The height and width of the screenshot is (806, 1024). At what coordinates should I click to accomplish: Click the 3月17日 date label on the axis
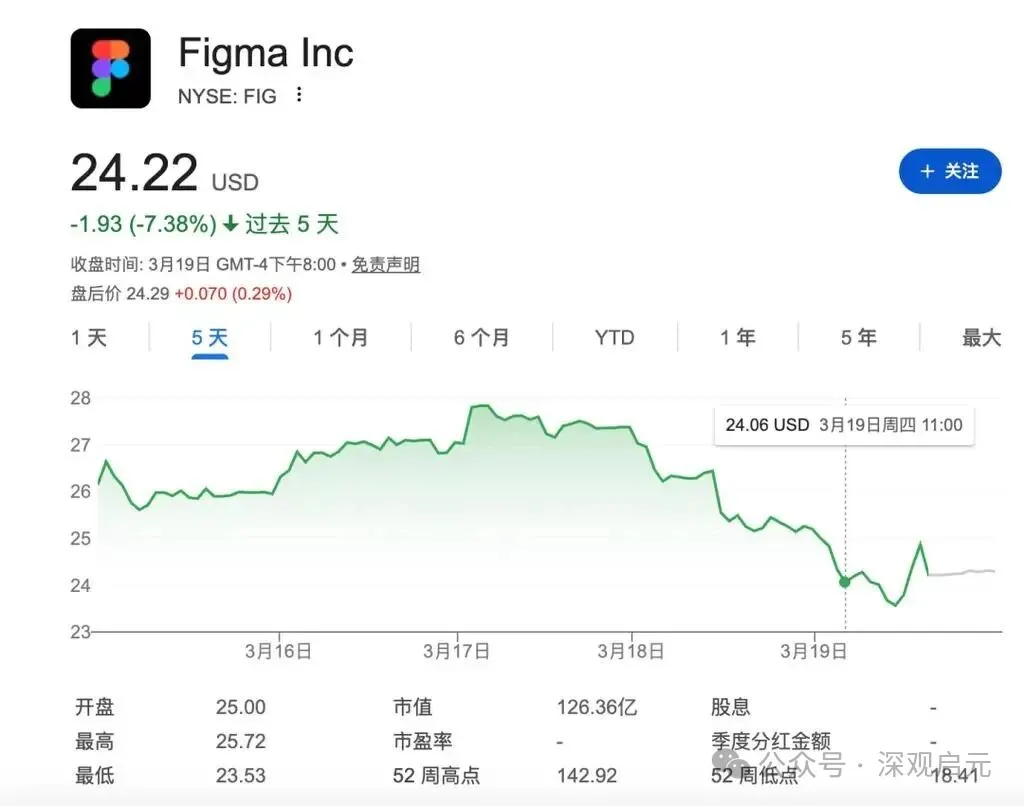pyautogui.click(x=456, y=651)
